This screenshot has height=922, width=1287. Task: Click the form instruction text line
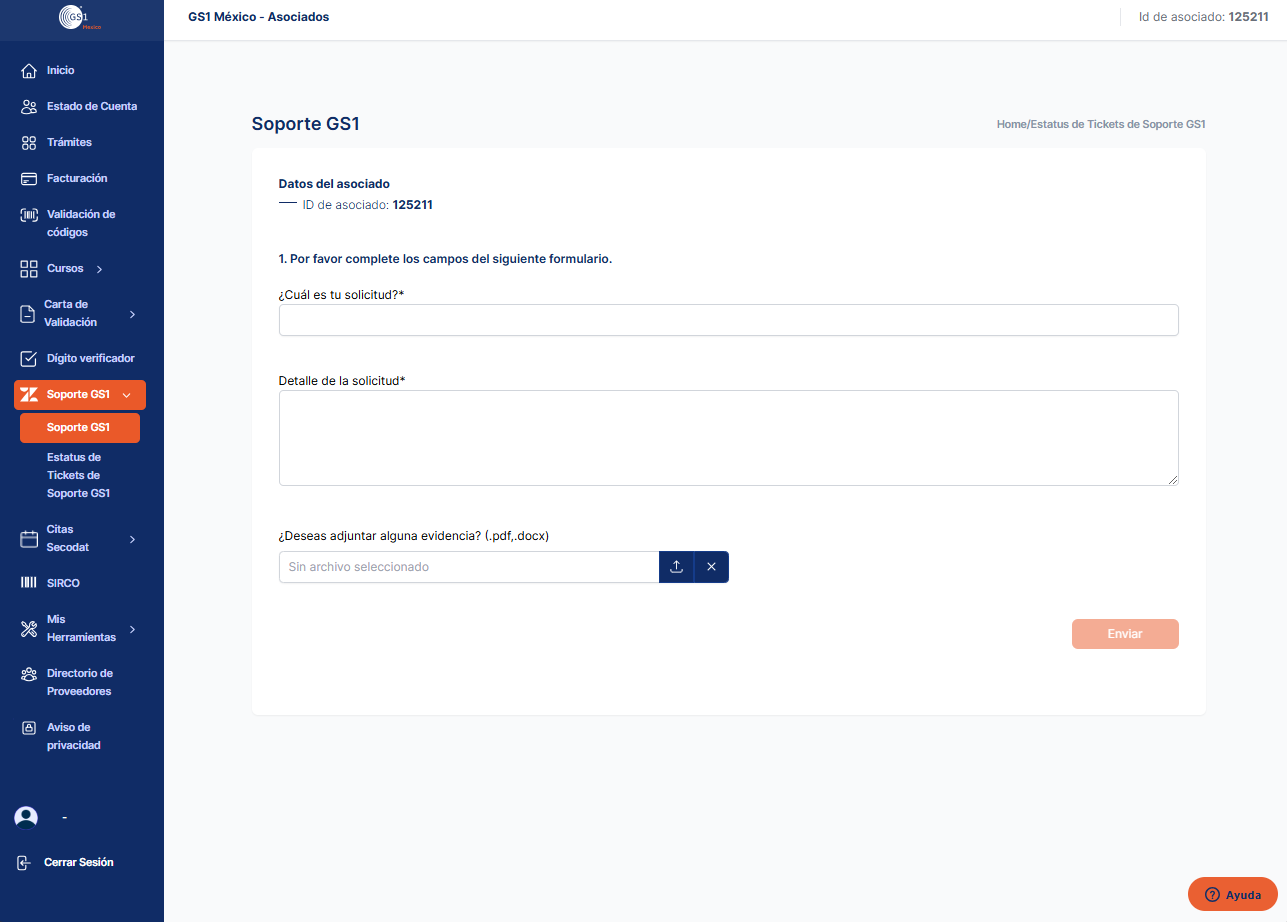(x=445, y=259)
